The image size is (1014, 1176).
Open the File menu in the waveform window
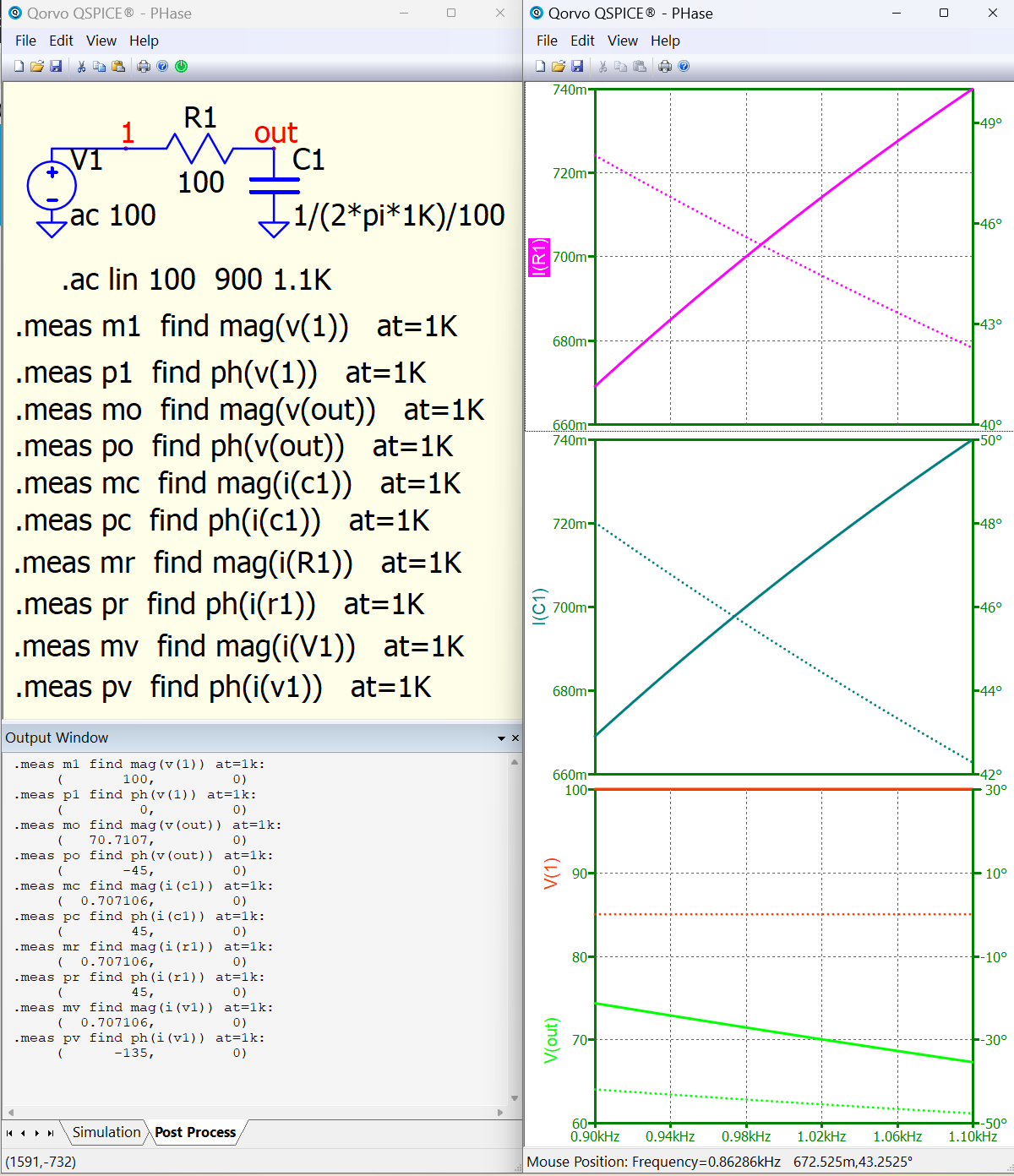click(547, 41)
